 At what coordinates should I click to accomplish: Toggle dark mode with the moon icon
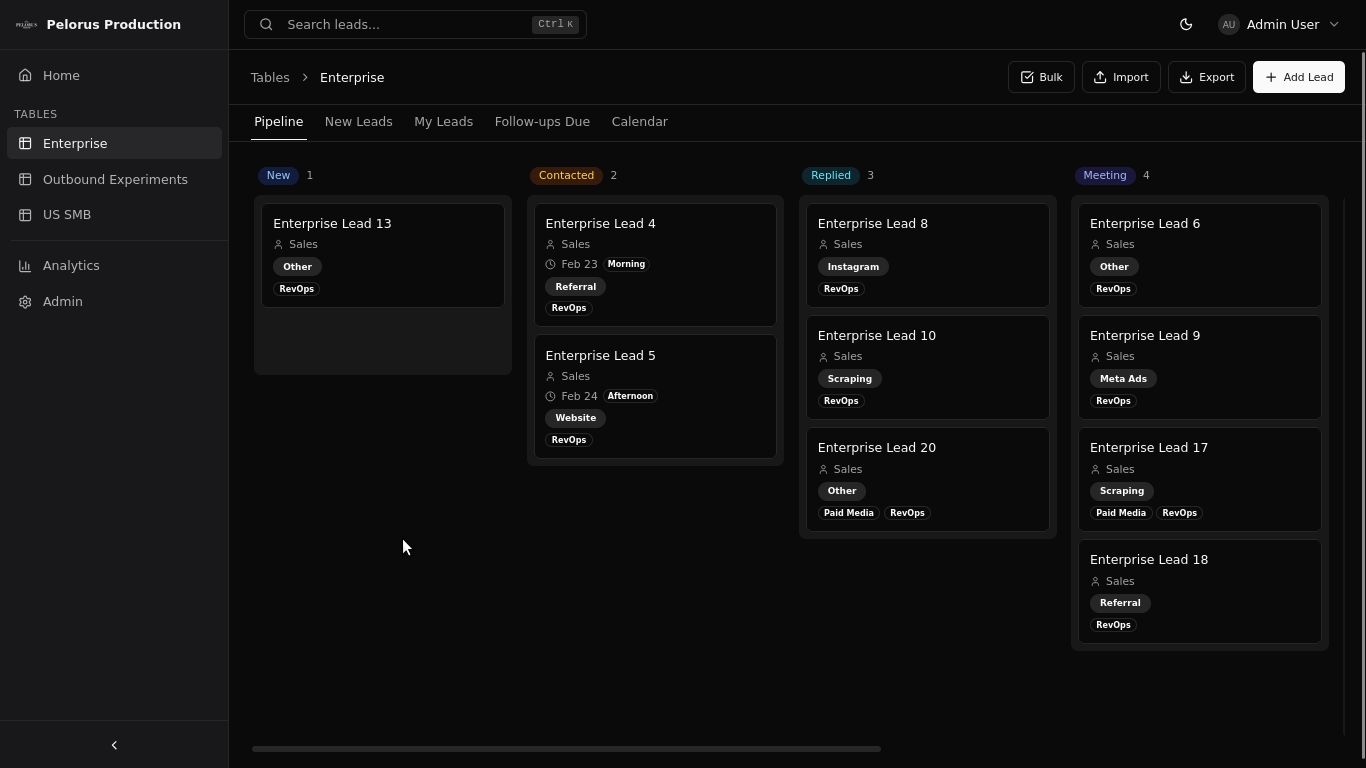pyautogui.click(x=1186, y=24)
